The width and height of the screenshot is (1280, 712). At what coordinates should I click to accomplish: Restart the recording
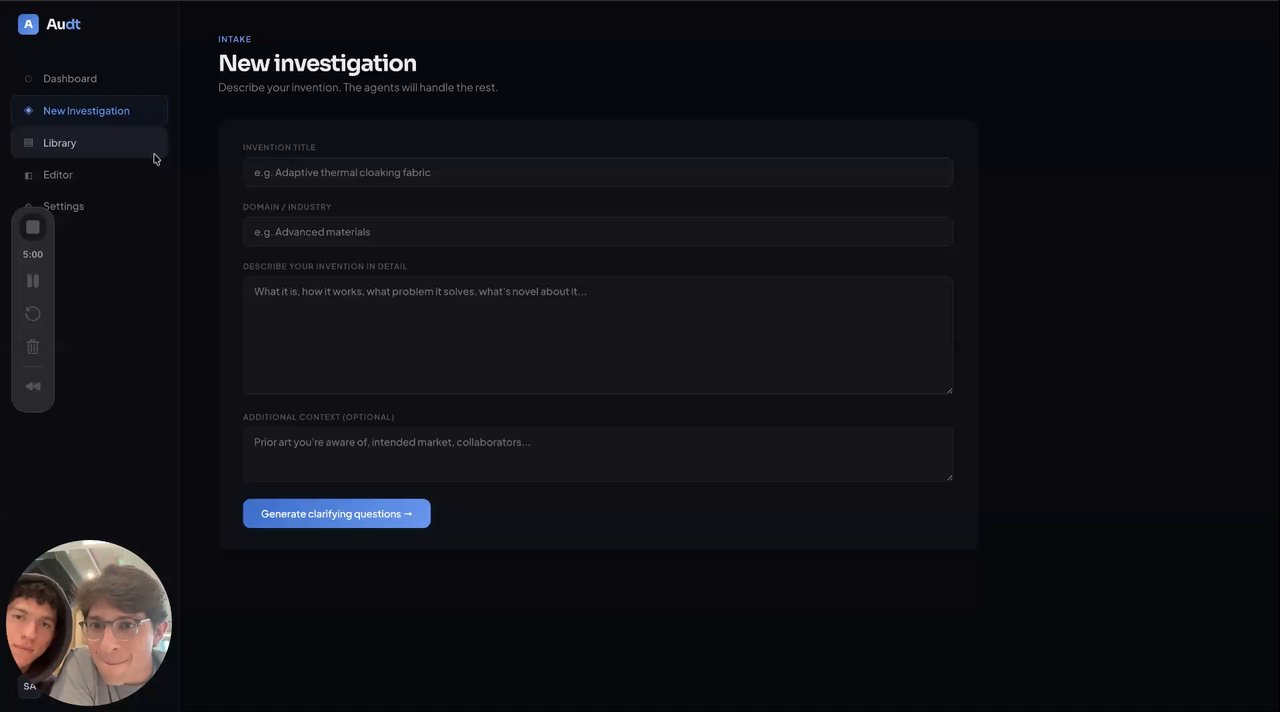click(33, 314)
